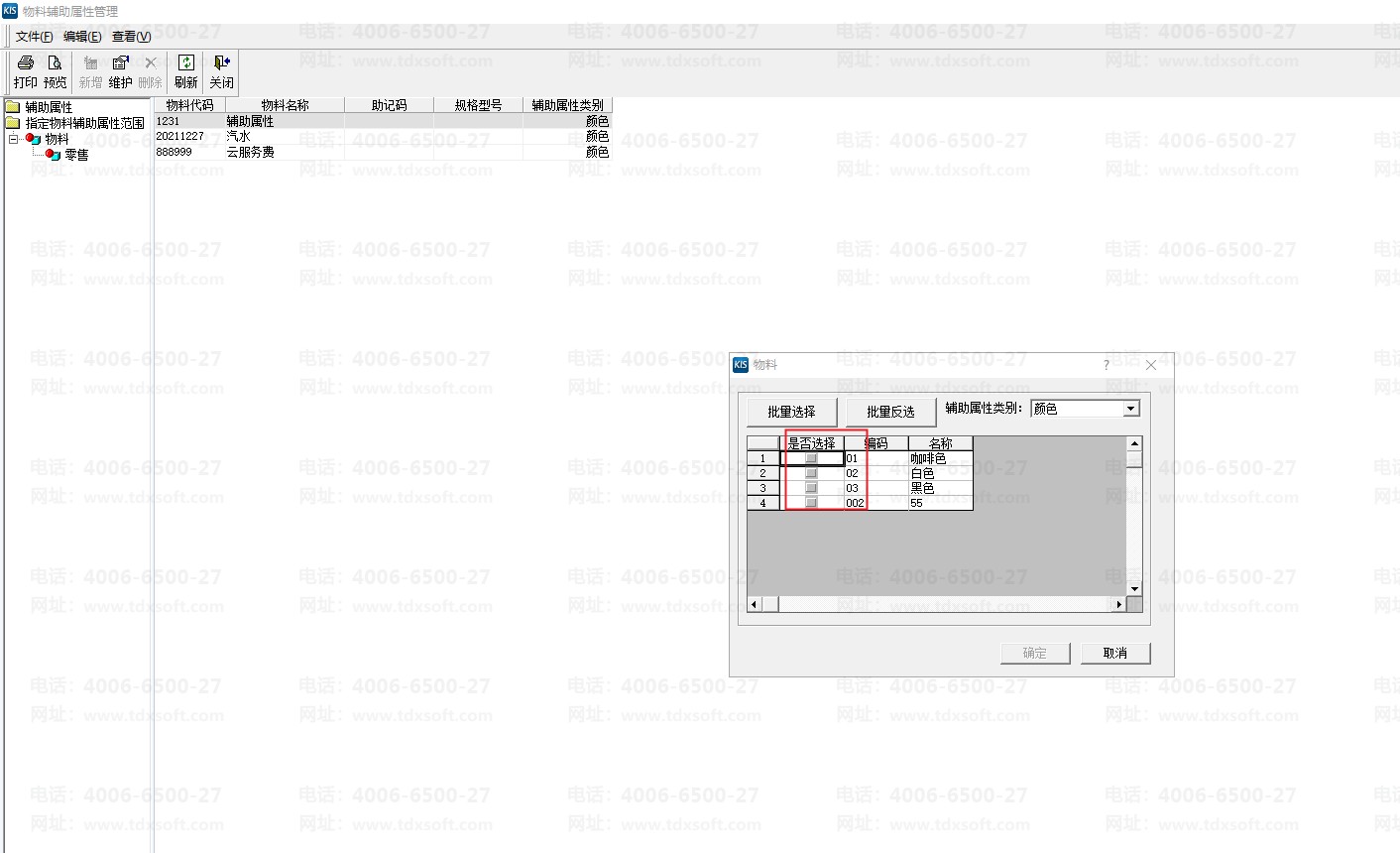
Task: Click the 颜色 cell in the 云服务费 row
Action: tap(568, 152)
